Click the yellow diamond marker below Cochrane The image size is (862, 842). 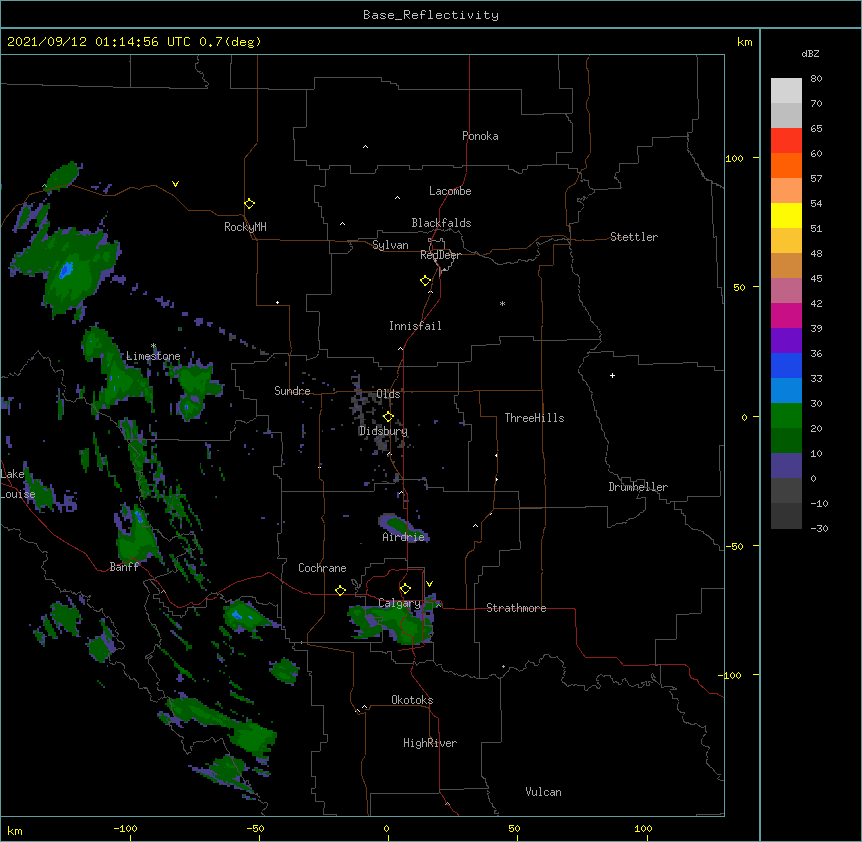340,590
